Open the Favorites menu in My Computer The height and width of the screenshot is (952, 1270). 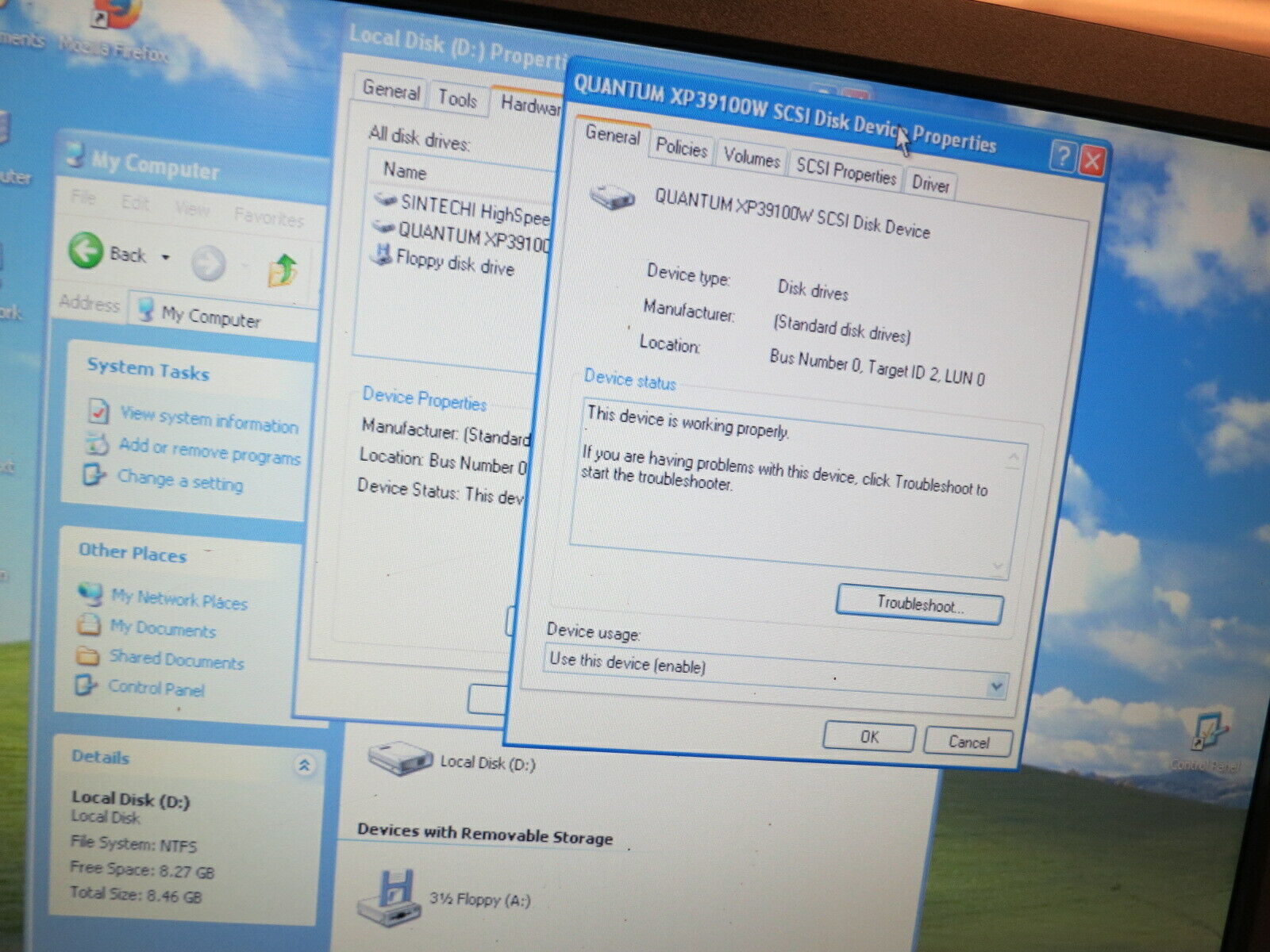(268, 217)
